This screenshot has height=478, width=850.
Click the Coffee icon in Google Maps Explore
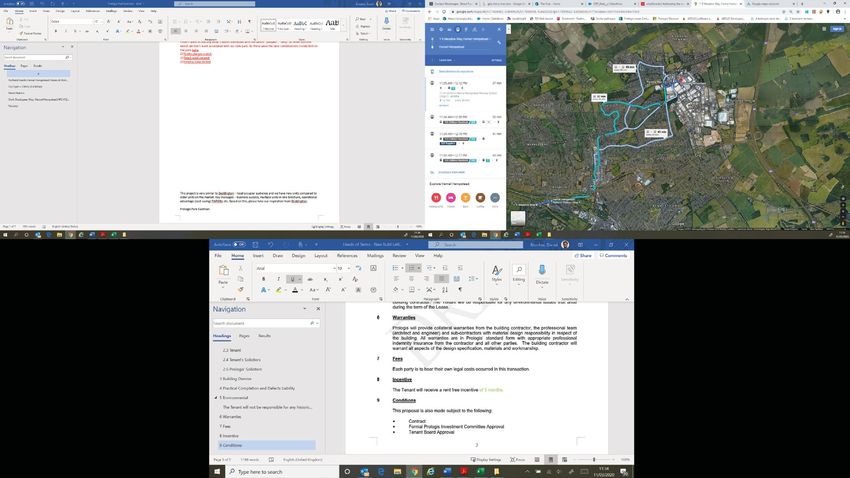[x=480, y=198]
